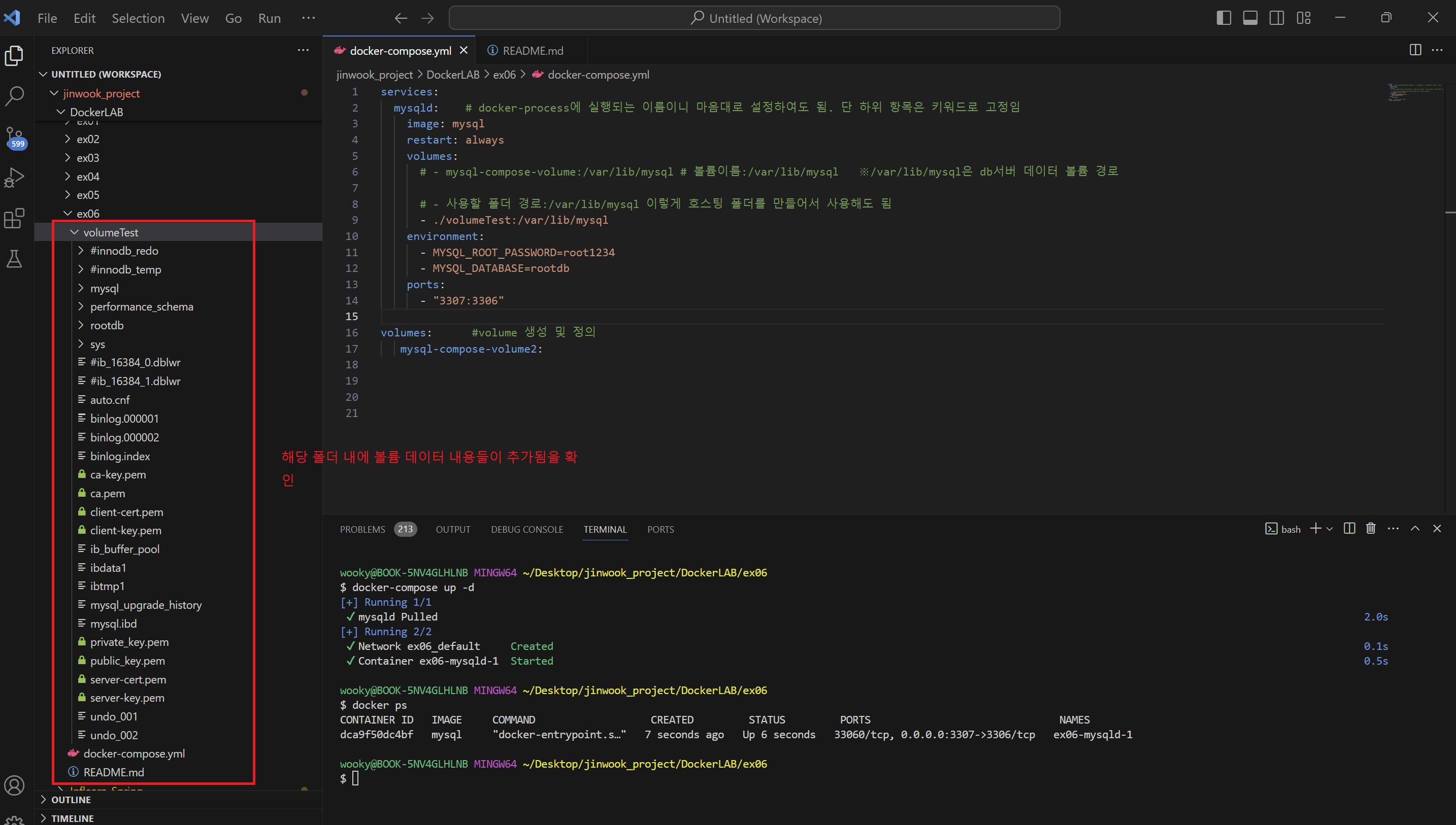The width and height of the screenshot is (1456, 825).
Task: Open Run and Debug view
Action: click(x=14, y=178)
